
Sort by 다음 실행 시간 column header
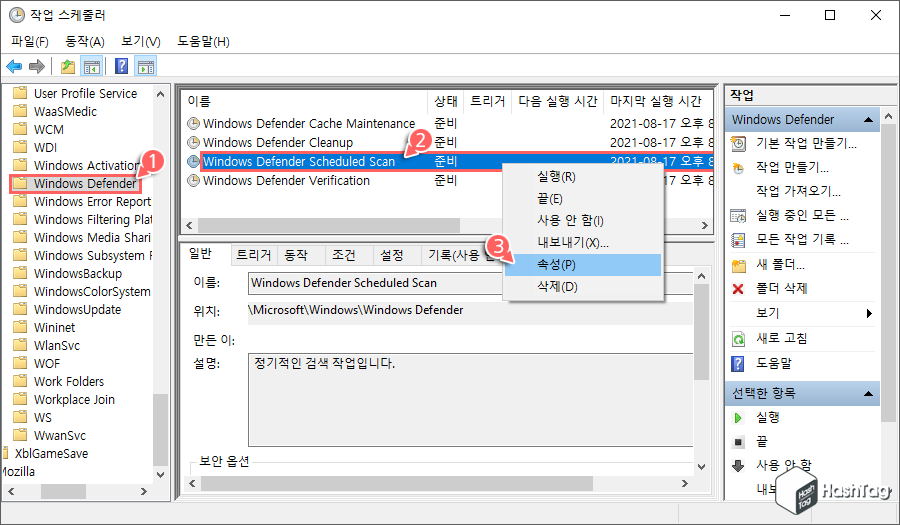point(557,102)
